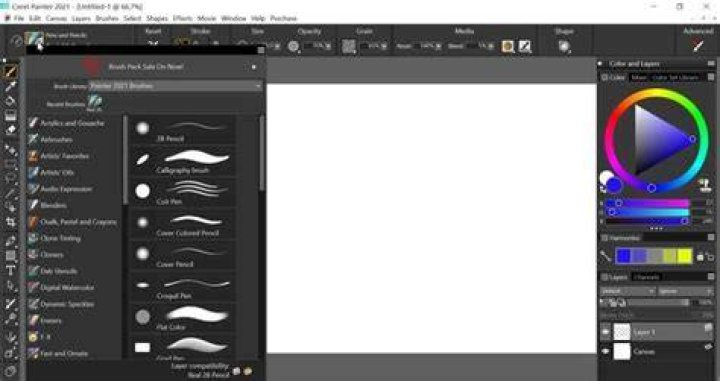Open the layer composite depth dropdown
720x381 pixels.
685,291
